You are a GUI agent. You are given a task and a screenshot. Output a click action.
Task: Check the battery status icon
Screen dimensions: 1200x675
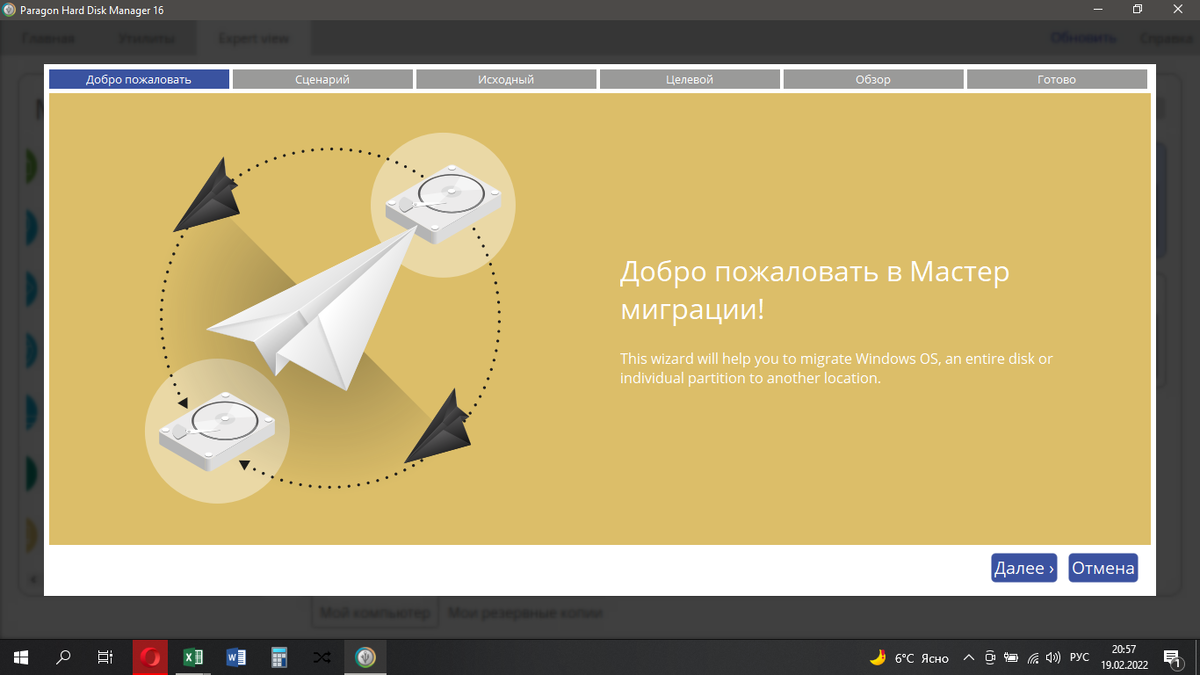coord(1010,657)
